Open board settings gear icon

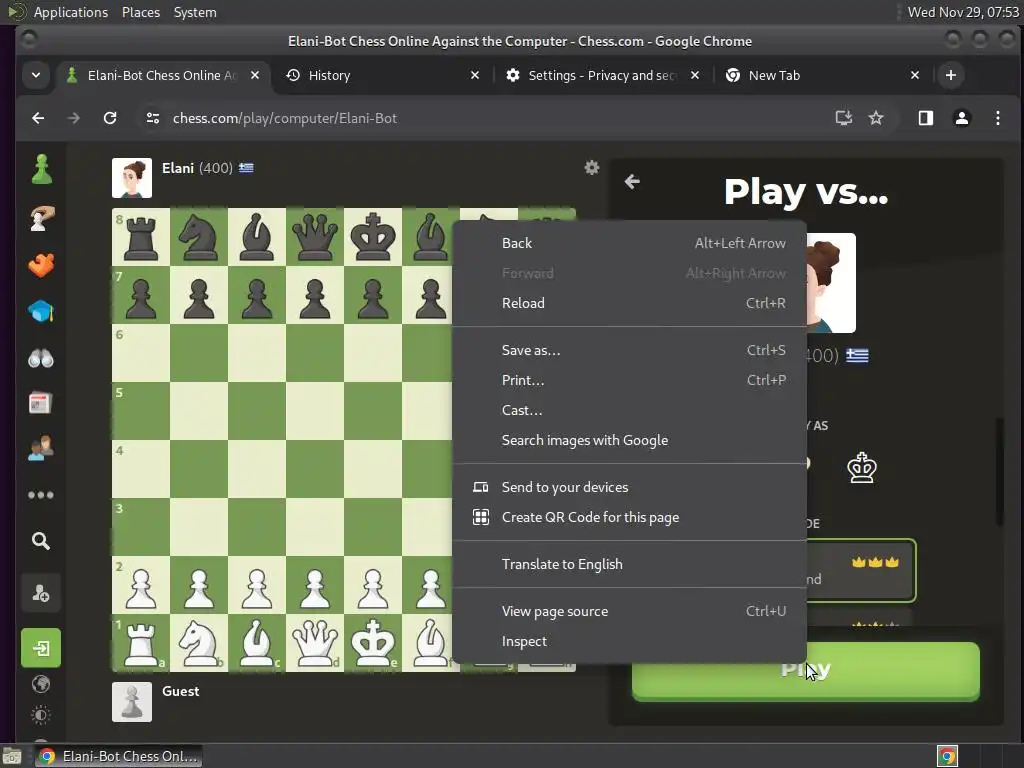592,168
